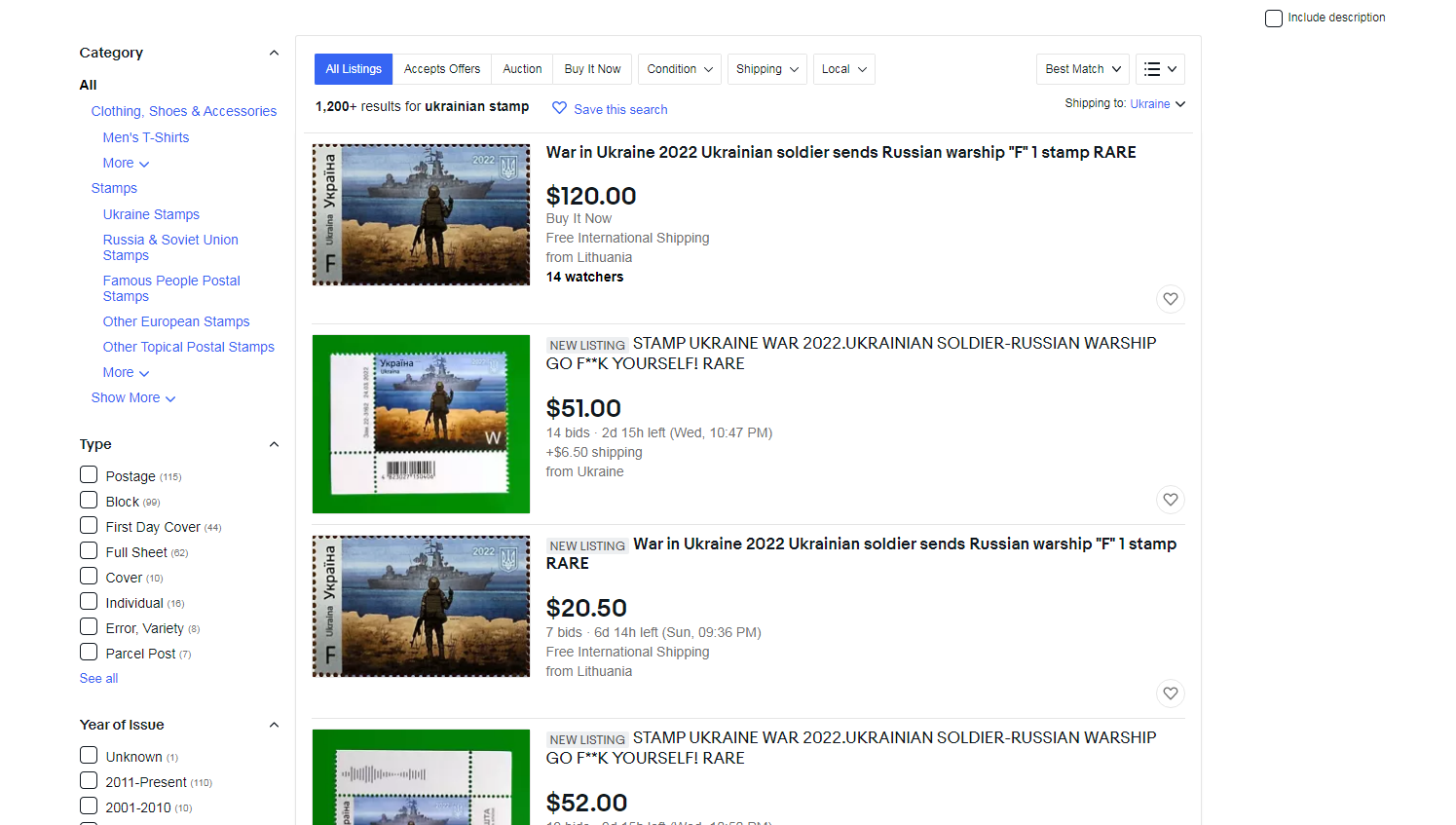Open the Shipping filter dropdown
Image resolution: width=1456 pixels, height=825 pixels.
coord(766,69)
